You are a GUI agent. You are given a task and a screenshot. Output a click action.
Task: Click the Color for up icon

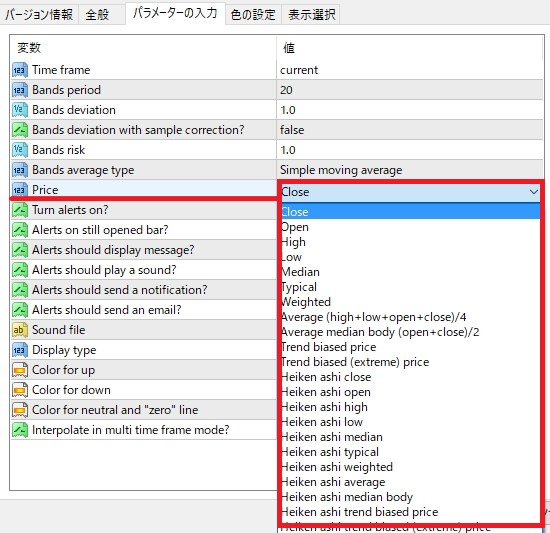coord(20,370)
